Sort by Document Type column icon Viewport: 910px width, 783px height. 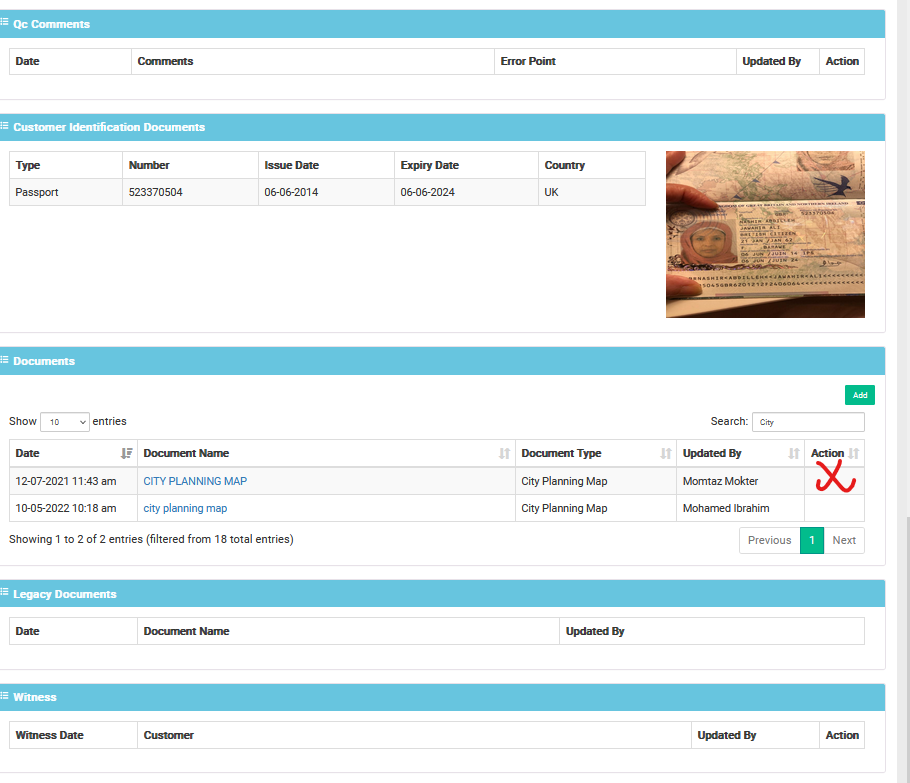[666, 453]
